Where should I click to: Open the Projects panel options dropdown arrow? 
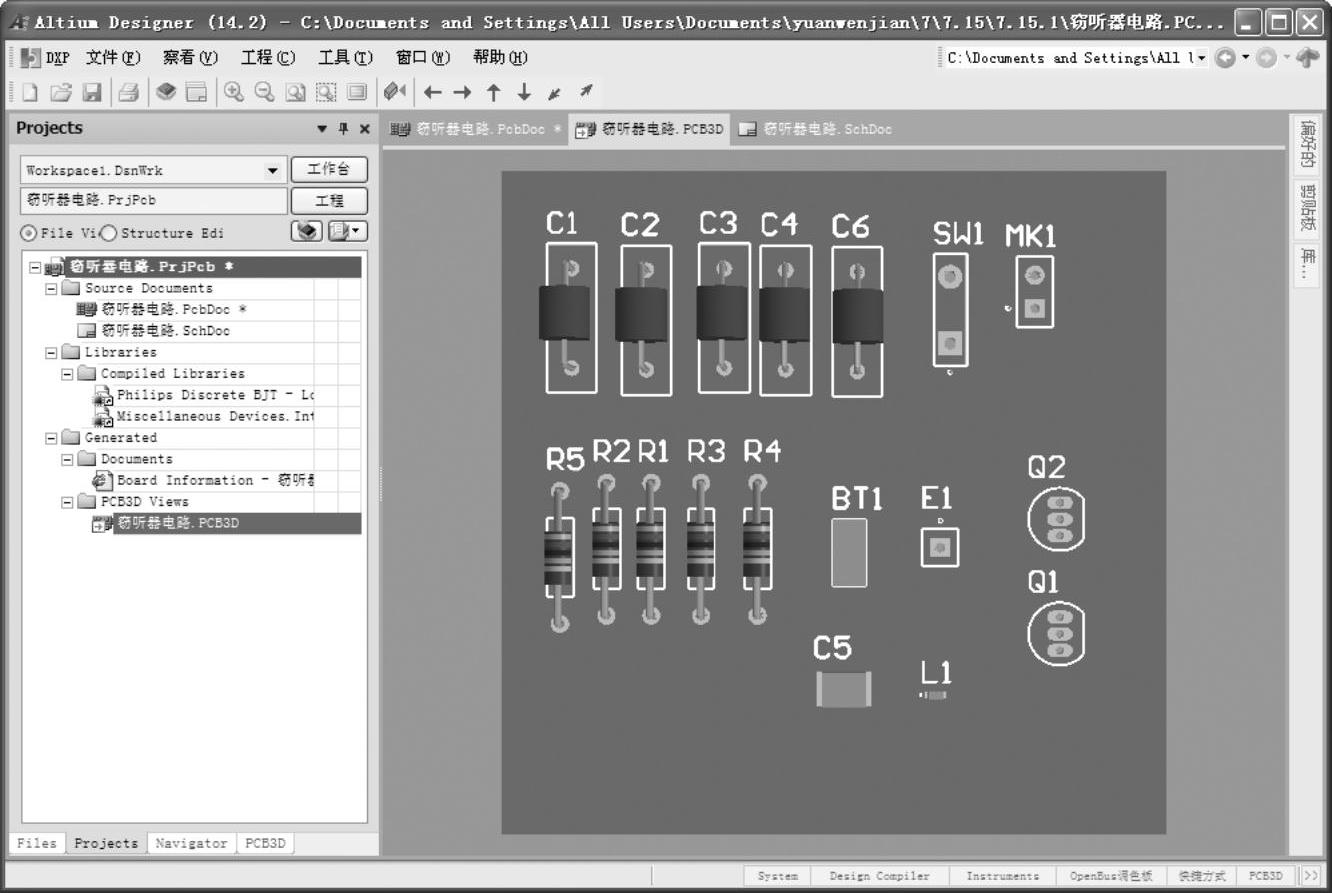click(x=322, y=129)
